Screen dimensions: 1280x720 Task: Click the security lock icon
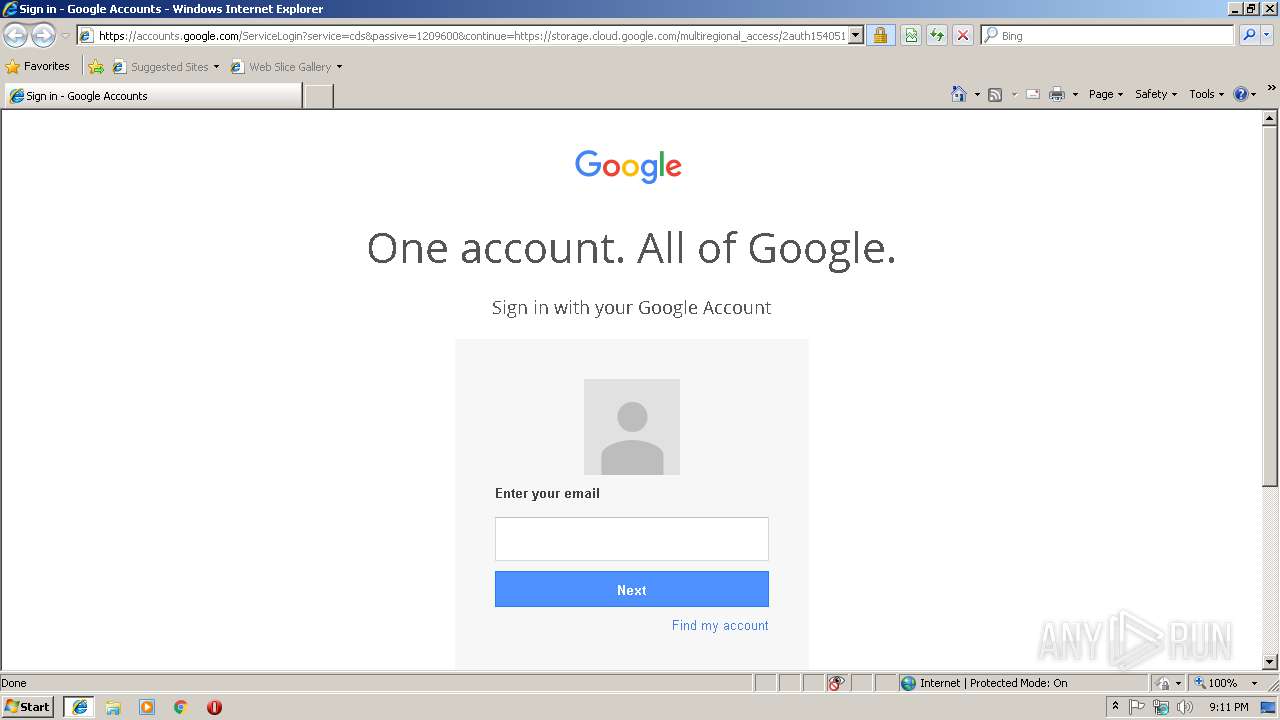coord(880,36)
